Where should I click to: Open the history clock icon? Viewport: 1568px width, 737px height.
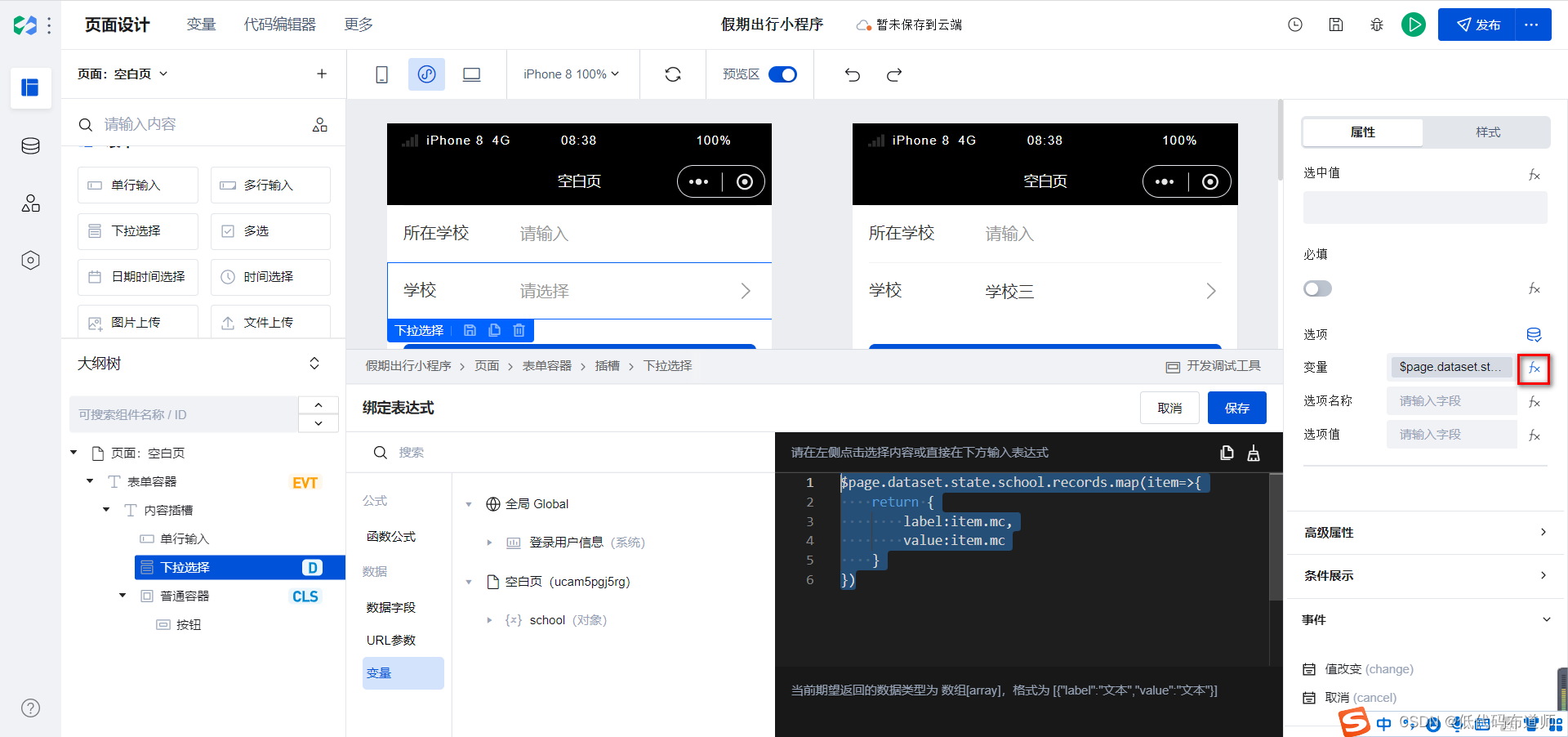1295,25
